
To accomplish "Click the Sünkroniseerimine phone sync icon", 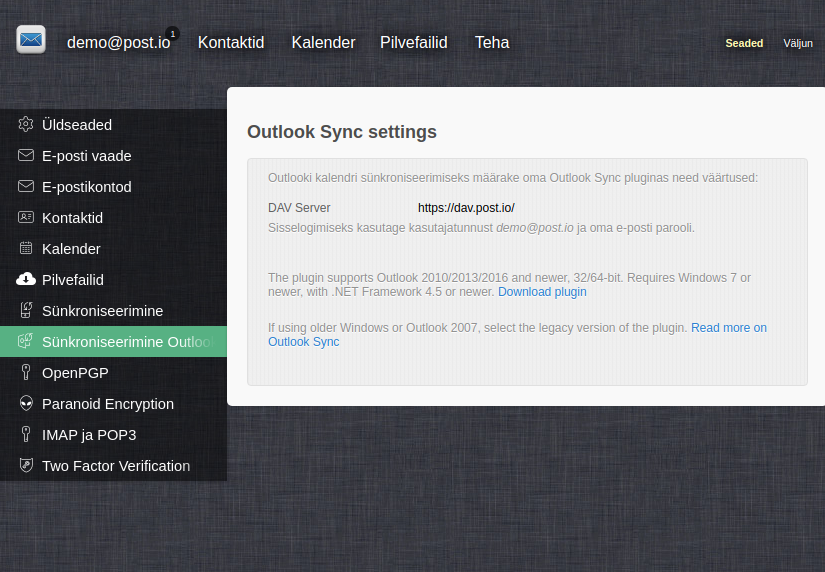I will [x=26, y=310].
